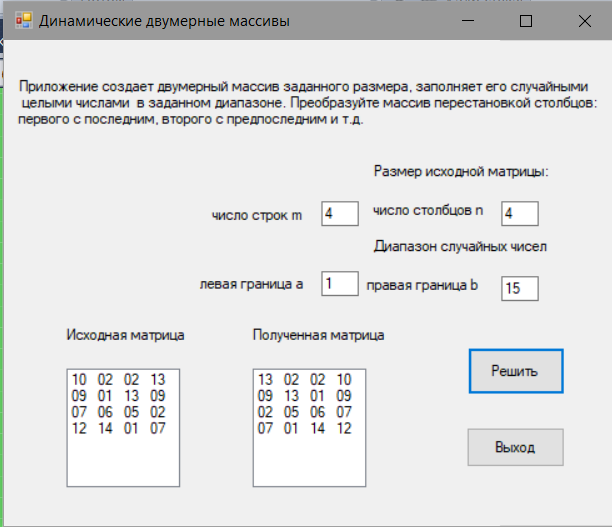Click the правая граница b label
Viewport: 612px width, 527px height.
pos(422,285)
